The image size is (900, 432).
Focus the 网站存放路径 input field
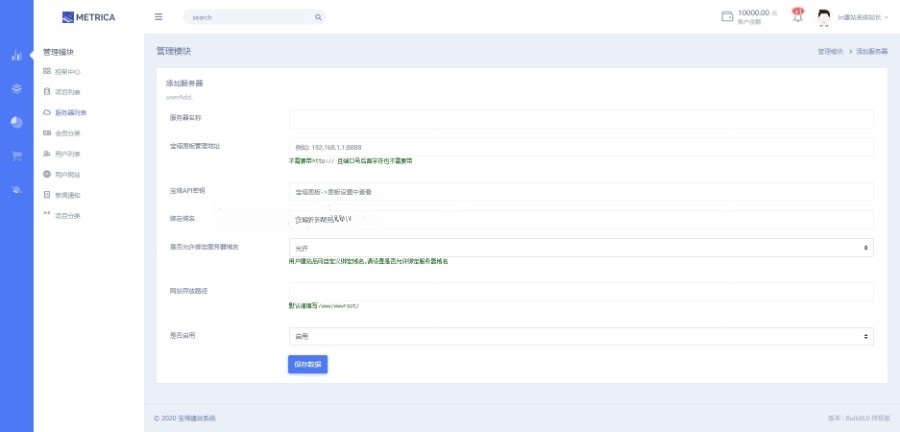[x=581, y=291]
